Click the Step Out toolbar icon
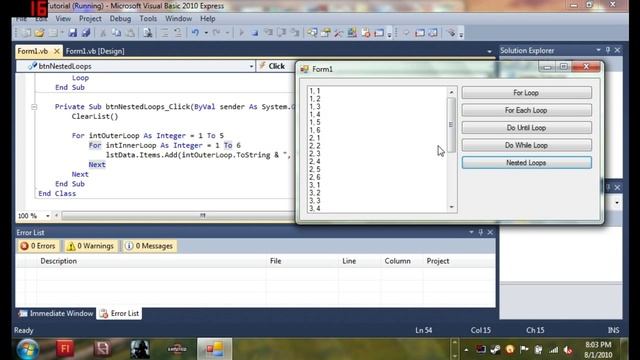The image size is (640, 360). pos(295,33)
